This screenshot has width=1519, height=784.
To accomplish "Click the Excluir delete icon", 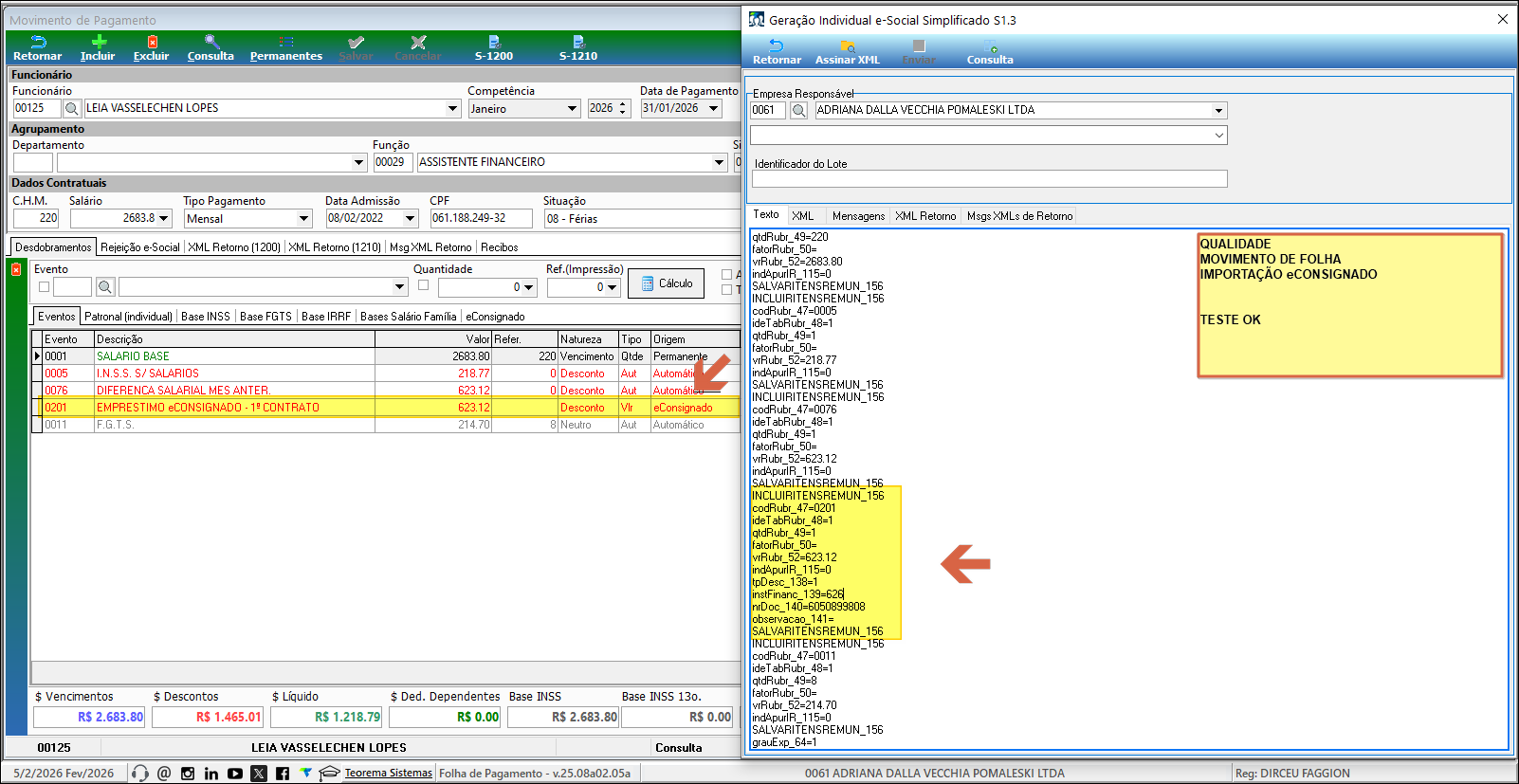I will point(152,44).
